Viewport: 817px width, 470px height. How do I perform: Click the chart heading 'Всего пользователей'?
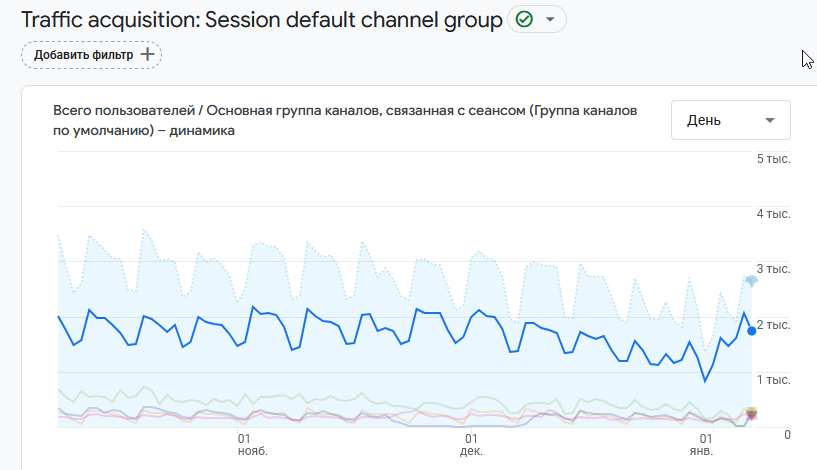click(118, 110)
